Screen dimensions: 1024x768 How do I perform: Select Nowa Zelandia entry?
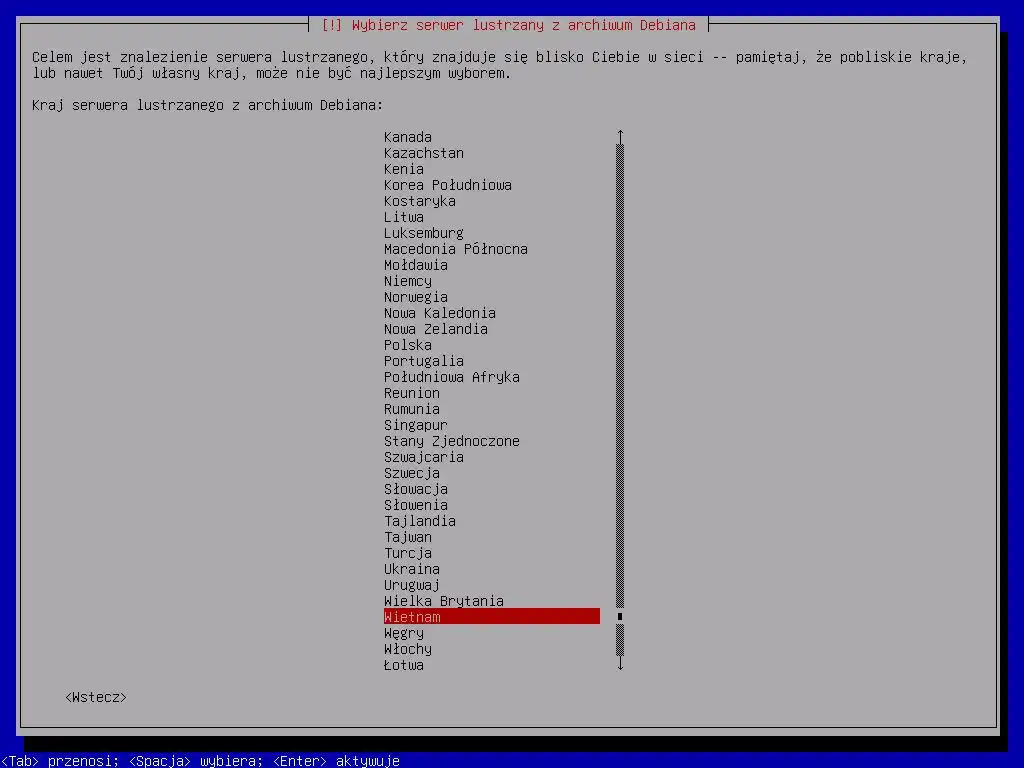pos(492,329)
